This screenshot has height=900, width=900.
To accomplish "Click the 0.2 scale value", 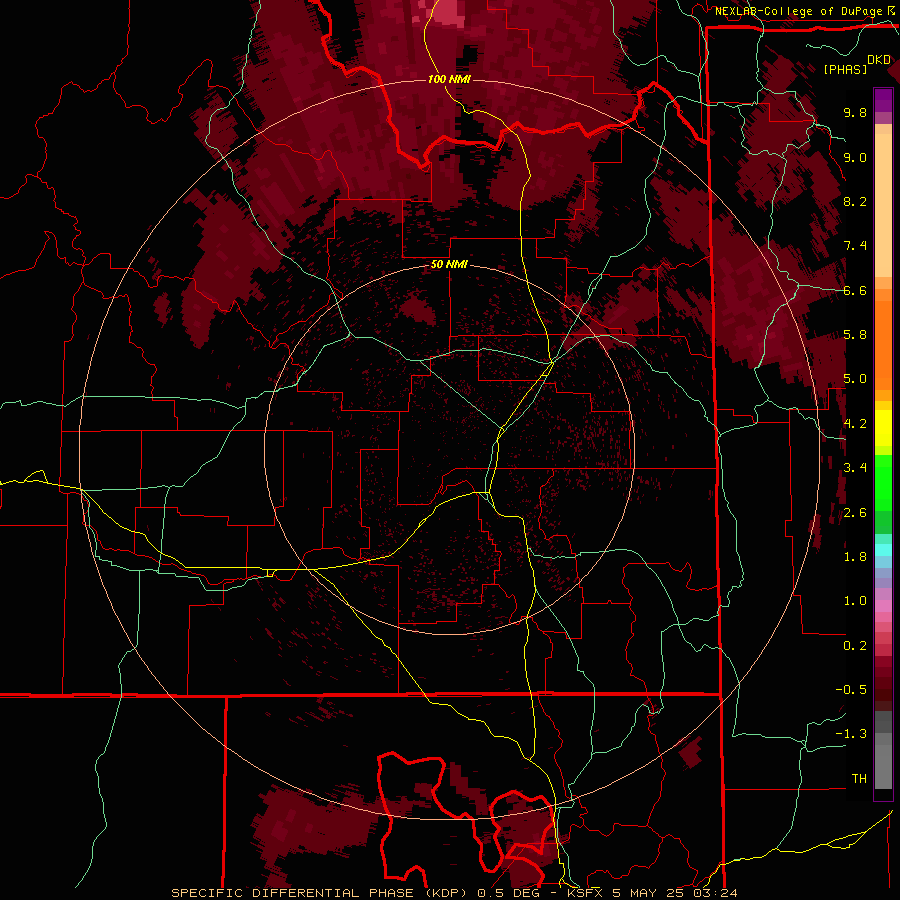I will point(855,646).
